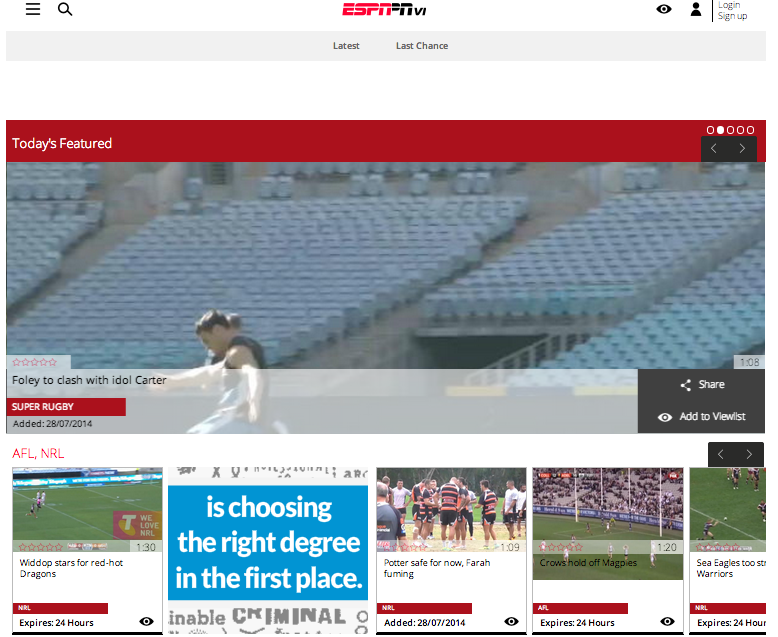This screenshot has width=778, height=637.
Task: Switch to the Latest tab
Action: click(346, 46)
